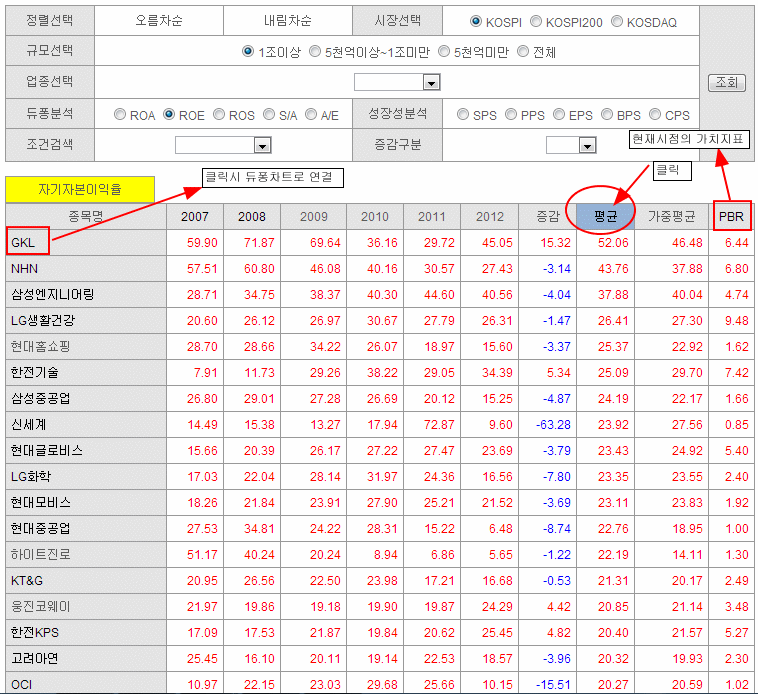This screenshot has height=694, width=758.
Task: Click the 증감 column header
Action: click(548, 216)
